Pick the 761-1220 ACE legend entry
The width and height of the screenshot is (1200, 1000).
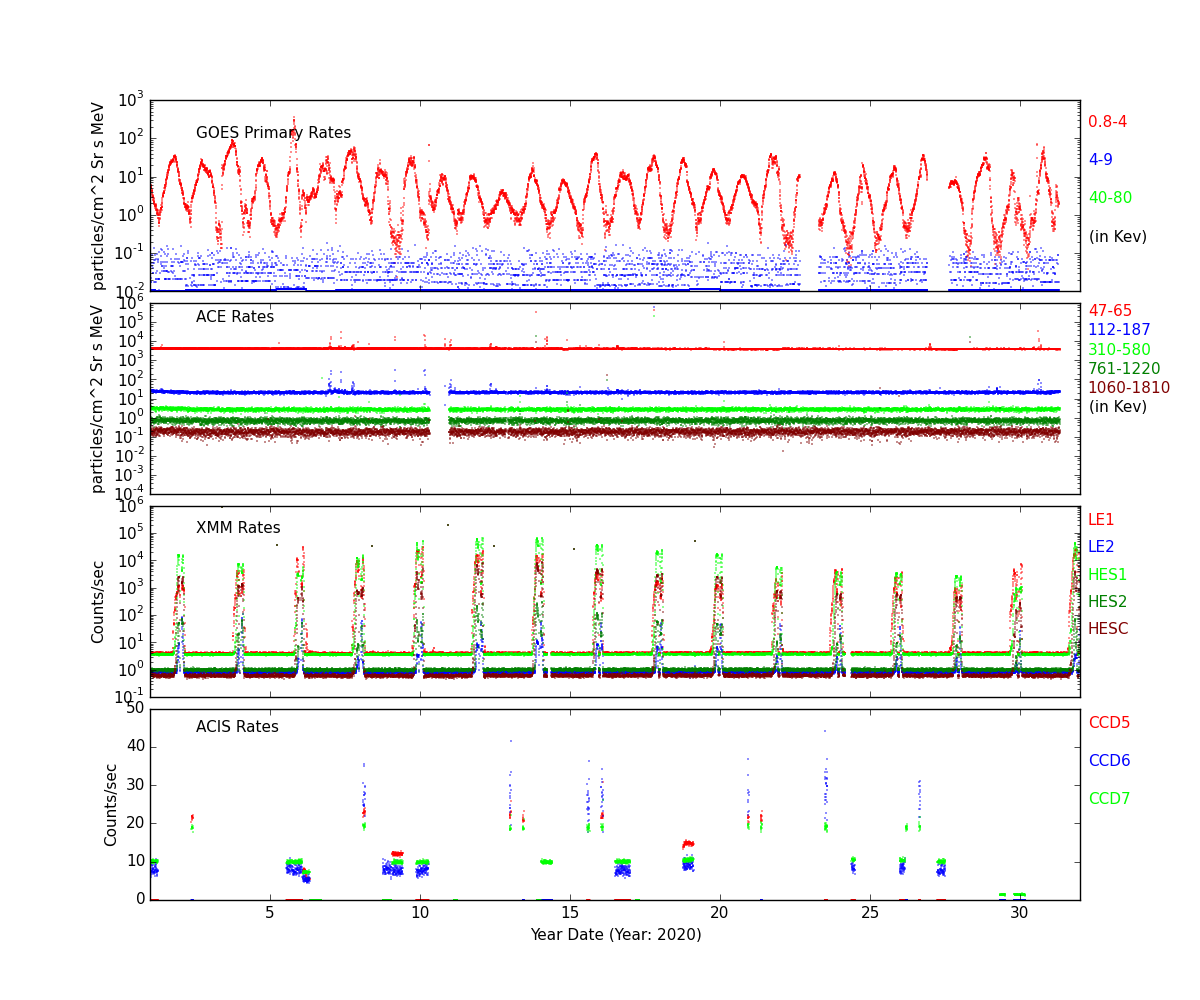(1124, 369)
